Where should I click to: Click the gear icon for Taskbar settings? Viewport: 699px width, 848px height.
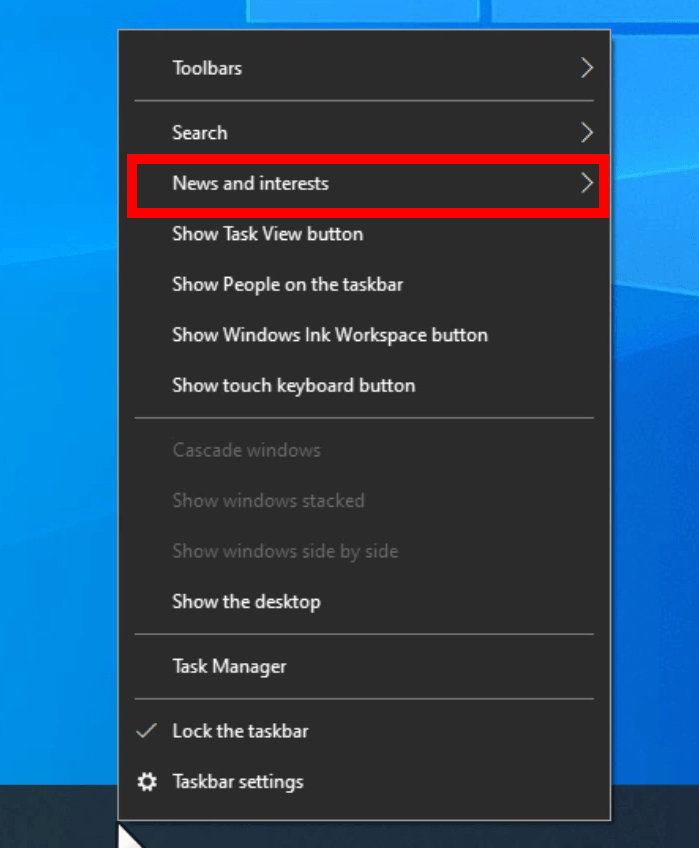coord(147,782)
